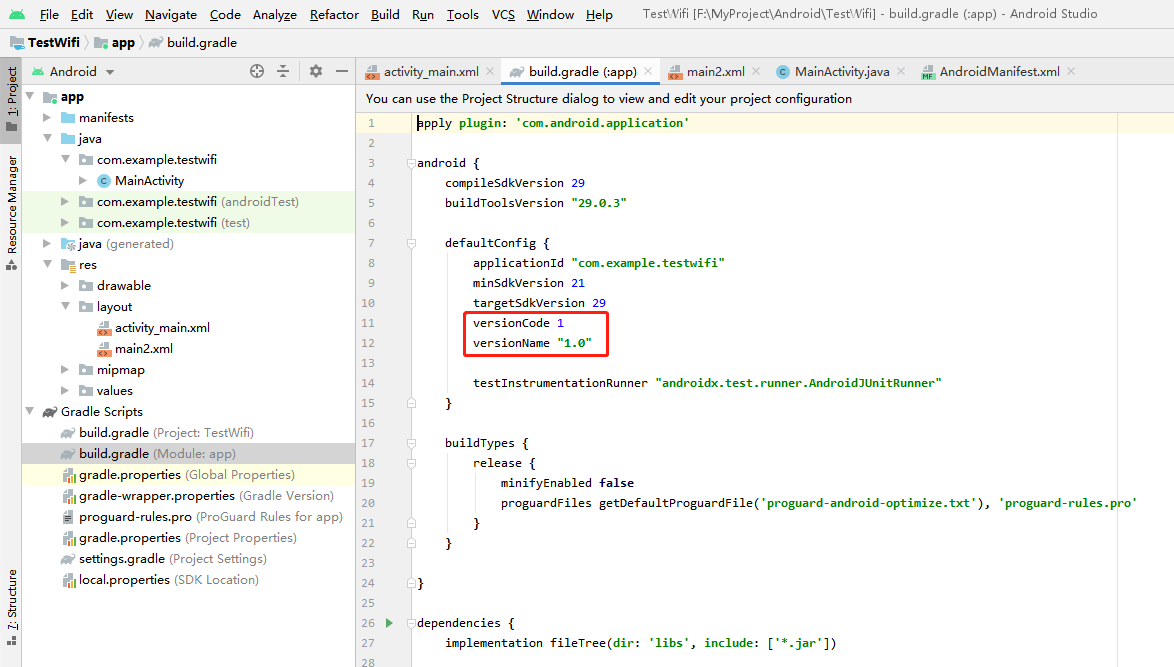1174x667 pixels.
Task: Open the Build menu
Action: (385, 14)
